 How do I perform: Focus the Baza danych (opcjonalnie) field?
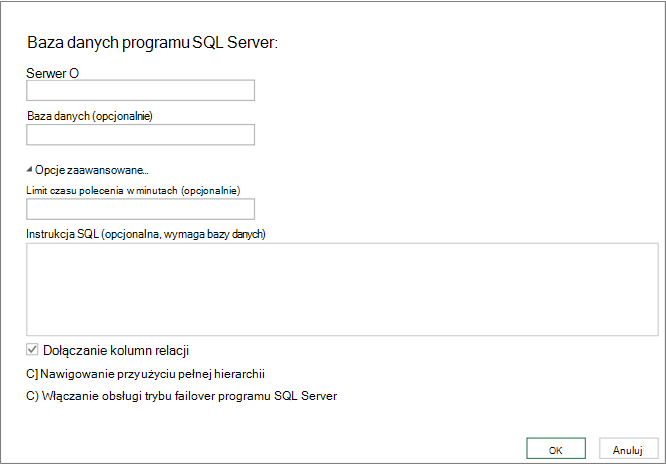coord(141,135)
